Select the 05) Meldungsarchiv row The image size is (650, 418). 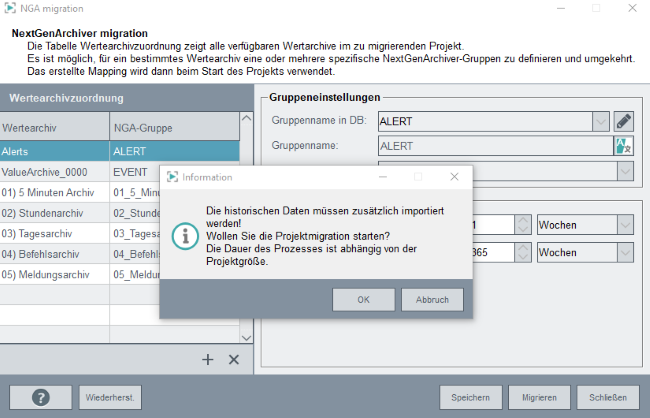pos(80,275)
